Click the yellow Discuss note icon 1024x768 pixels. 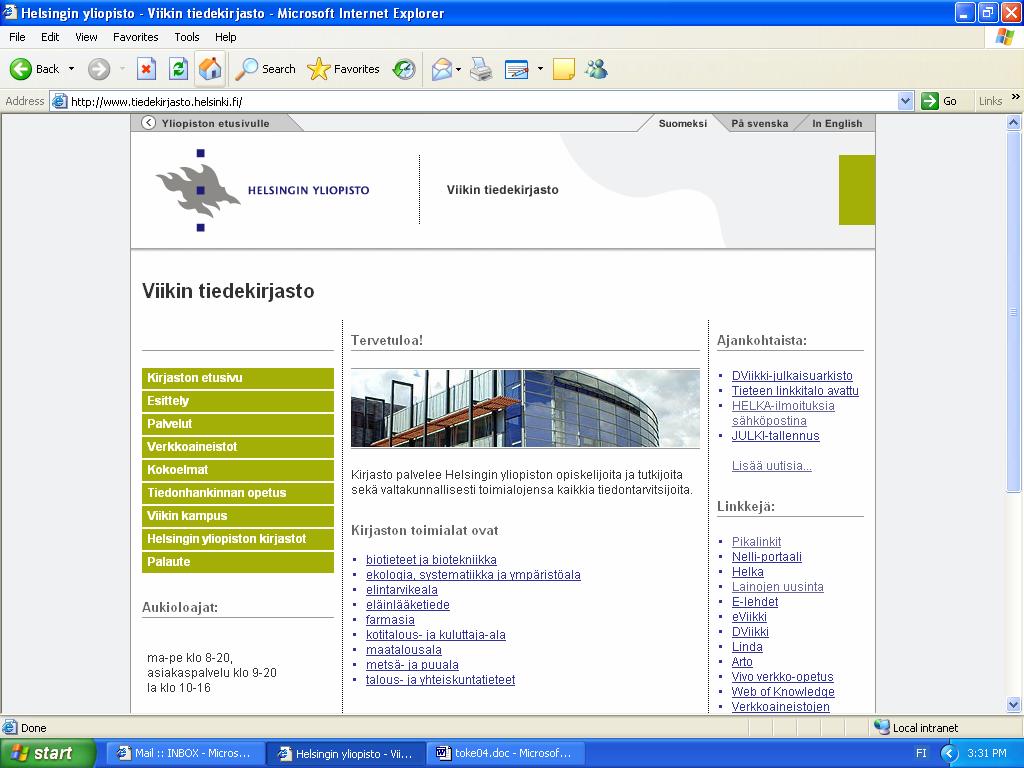[564, 69]
